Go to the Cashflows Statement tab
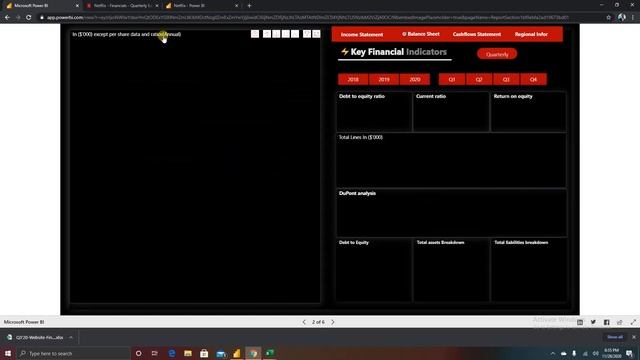 coord(477,34)
